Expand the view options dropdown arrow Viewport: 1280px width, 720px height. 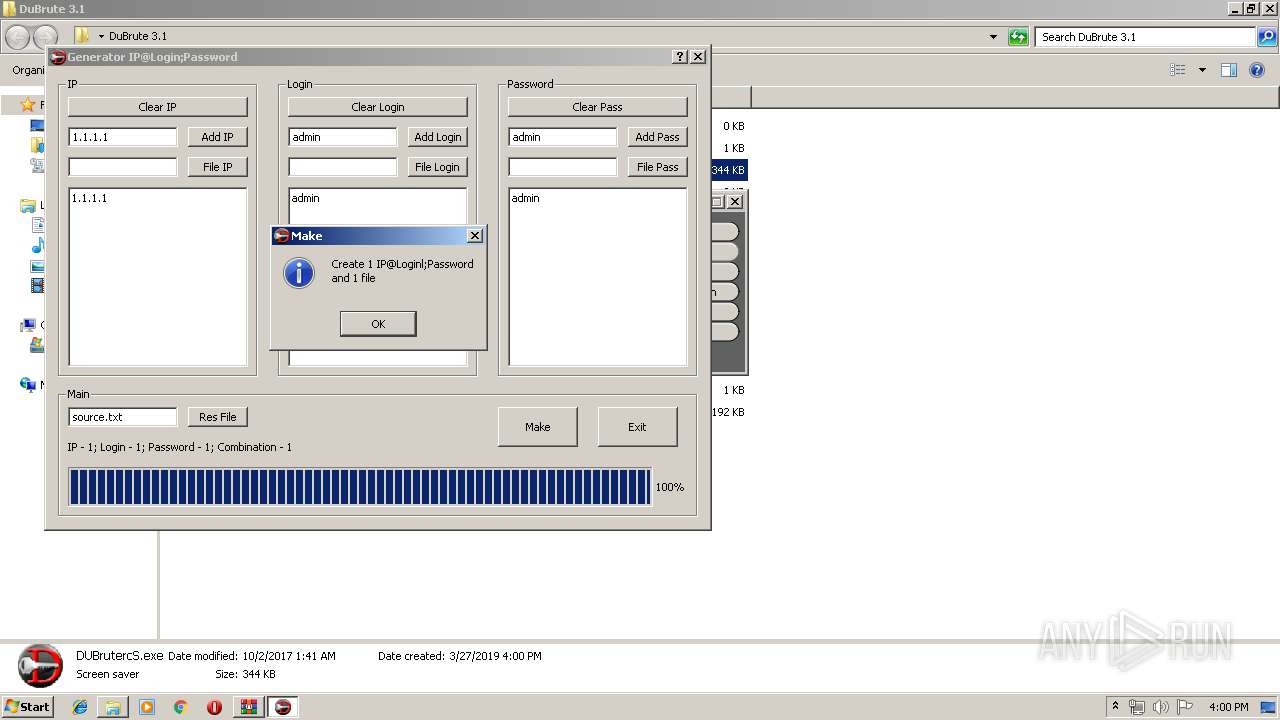pyautogui.click(x=1202, y=70)
